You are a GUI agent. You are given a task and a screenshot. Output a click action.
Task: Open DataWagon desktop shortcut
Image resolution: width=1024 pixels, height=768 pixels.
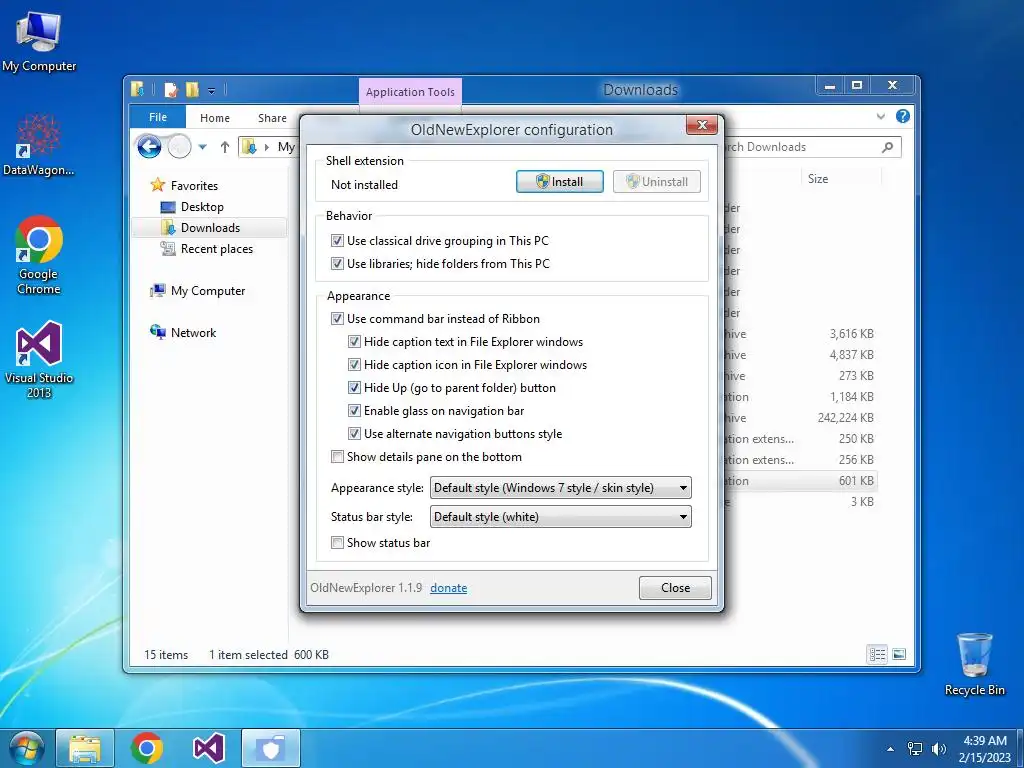(x=39, y=144)
